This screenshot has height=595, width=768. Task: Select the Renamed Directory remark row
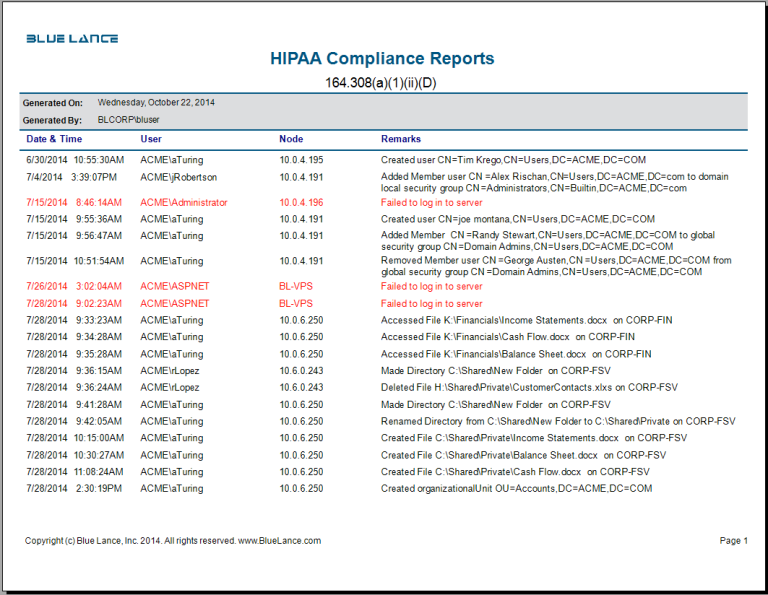(x=557, y=422)
